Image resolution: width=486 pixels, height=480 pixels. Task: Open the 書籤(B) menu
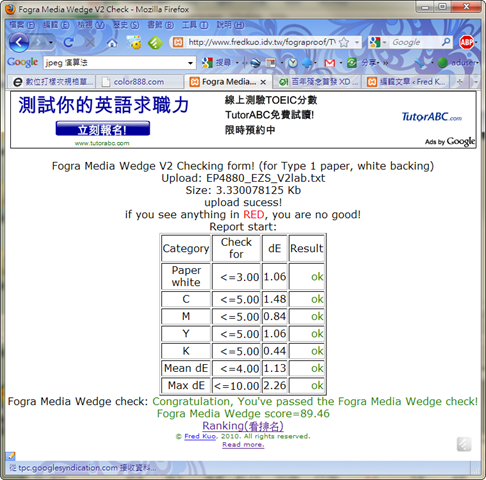click(x=161, y=25)
